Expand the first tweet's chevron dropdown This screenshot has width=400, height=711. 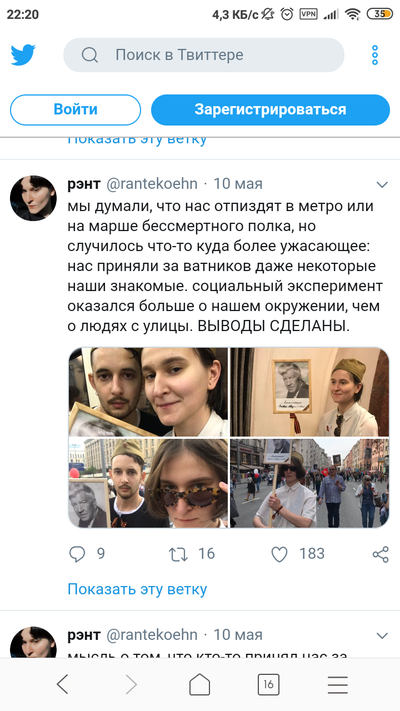pos(382,185)
